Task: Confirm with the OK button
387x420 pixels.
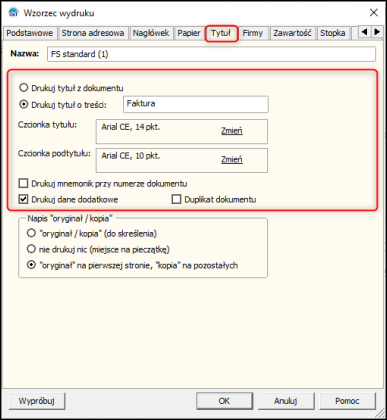Action: click(224, 401)
